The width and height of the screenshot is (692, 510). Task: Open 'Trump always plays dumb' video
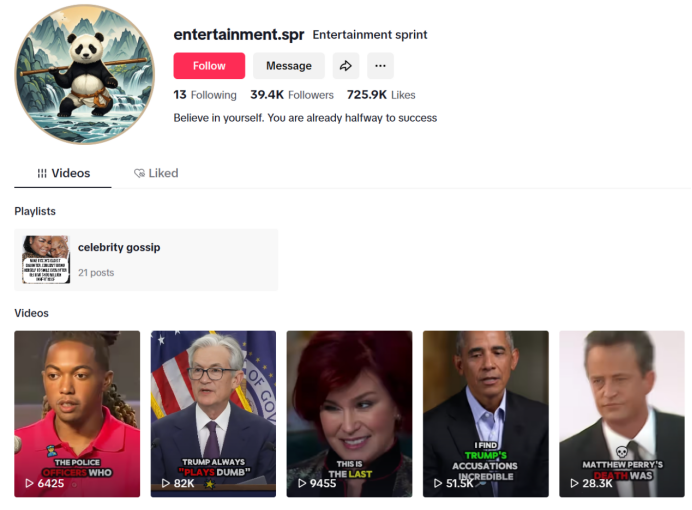213,414
